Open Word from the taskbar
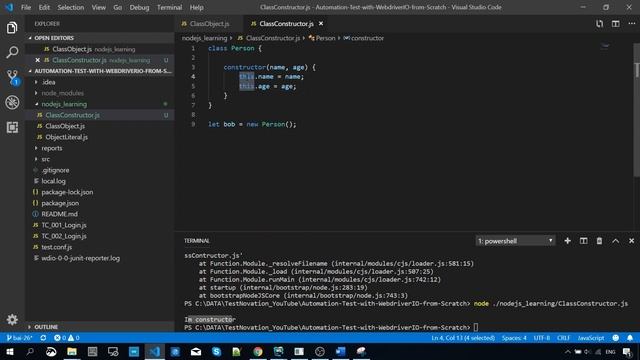Screen dimensions: 640x360 click(340, 351)
